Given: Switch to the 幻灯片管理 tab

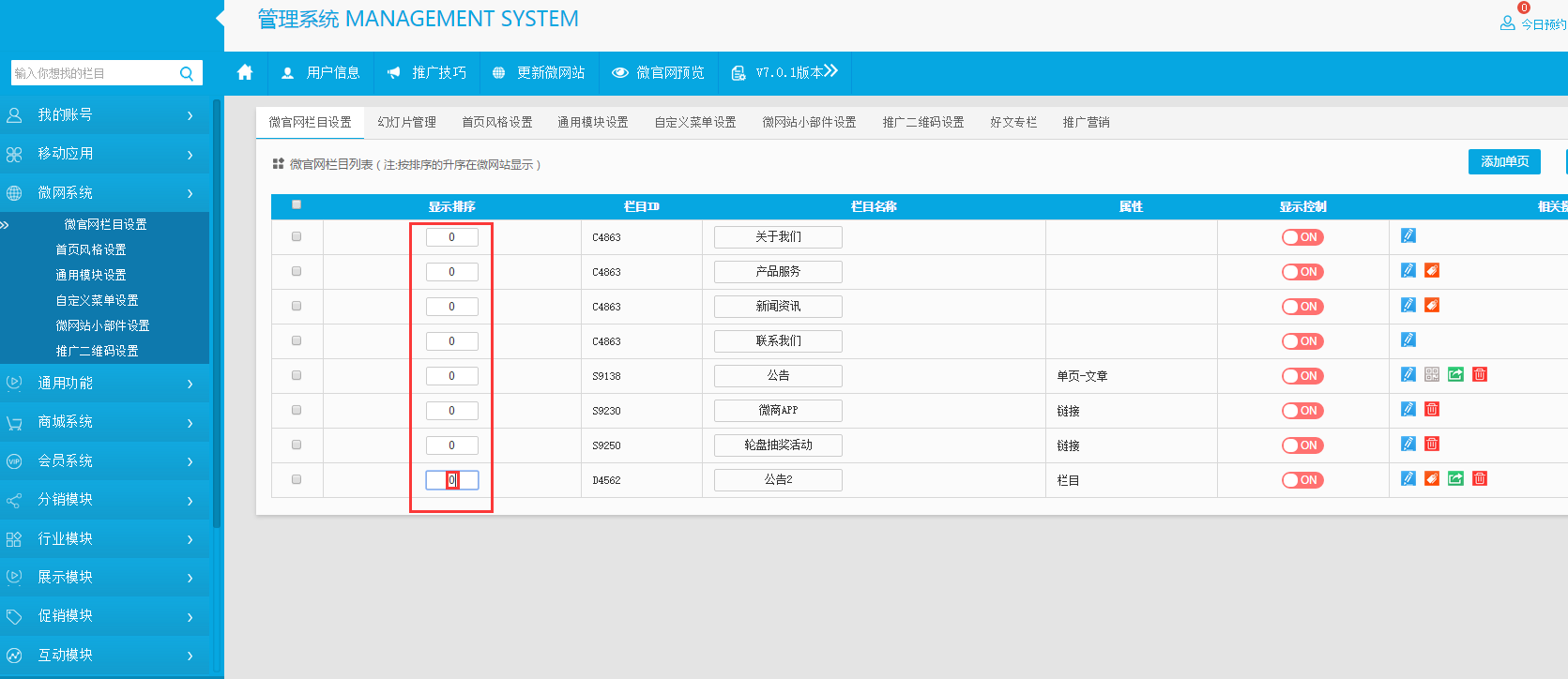Looking at the screenshot, I should click(x=406, y=122).
